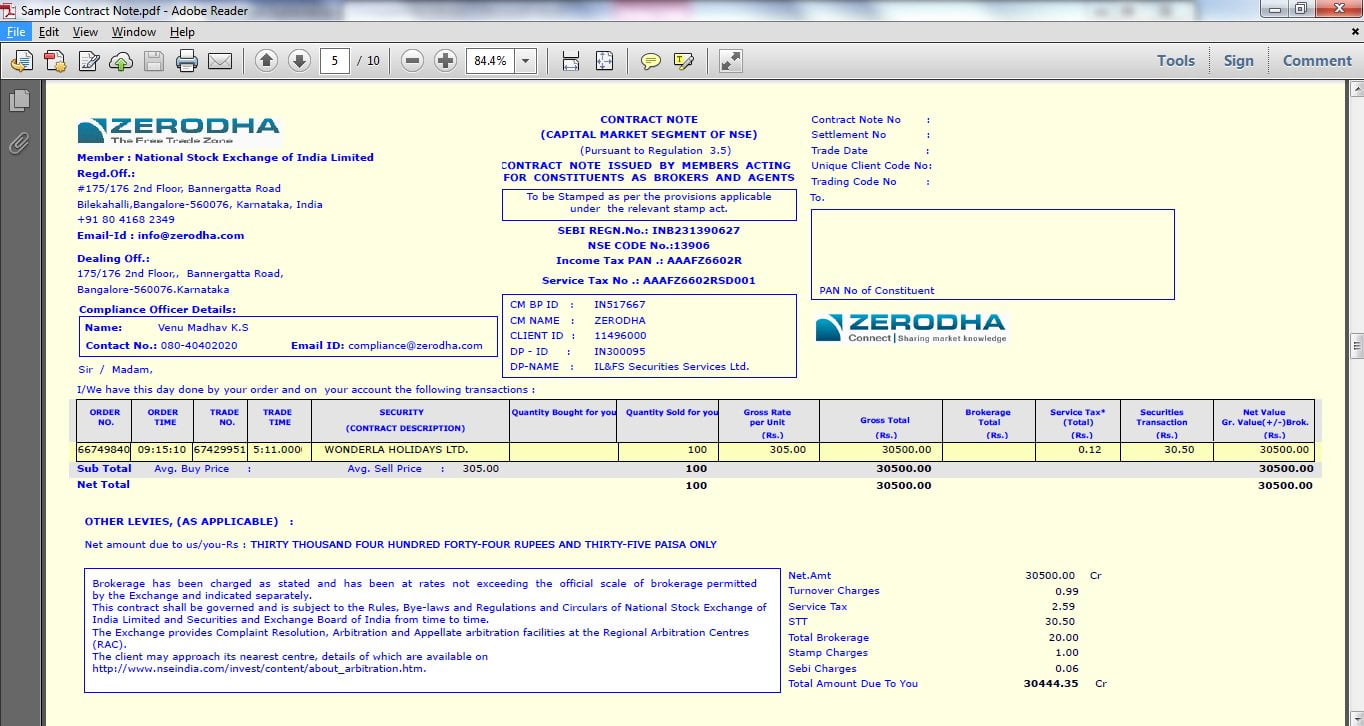1364x726 pixels.
Task: Open the View menu
Action: coord(85,32)
